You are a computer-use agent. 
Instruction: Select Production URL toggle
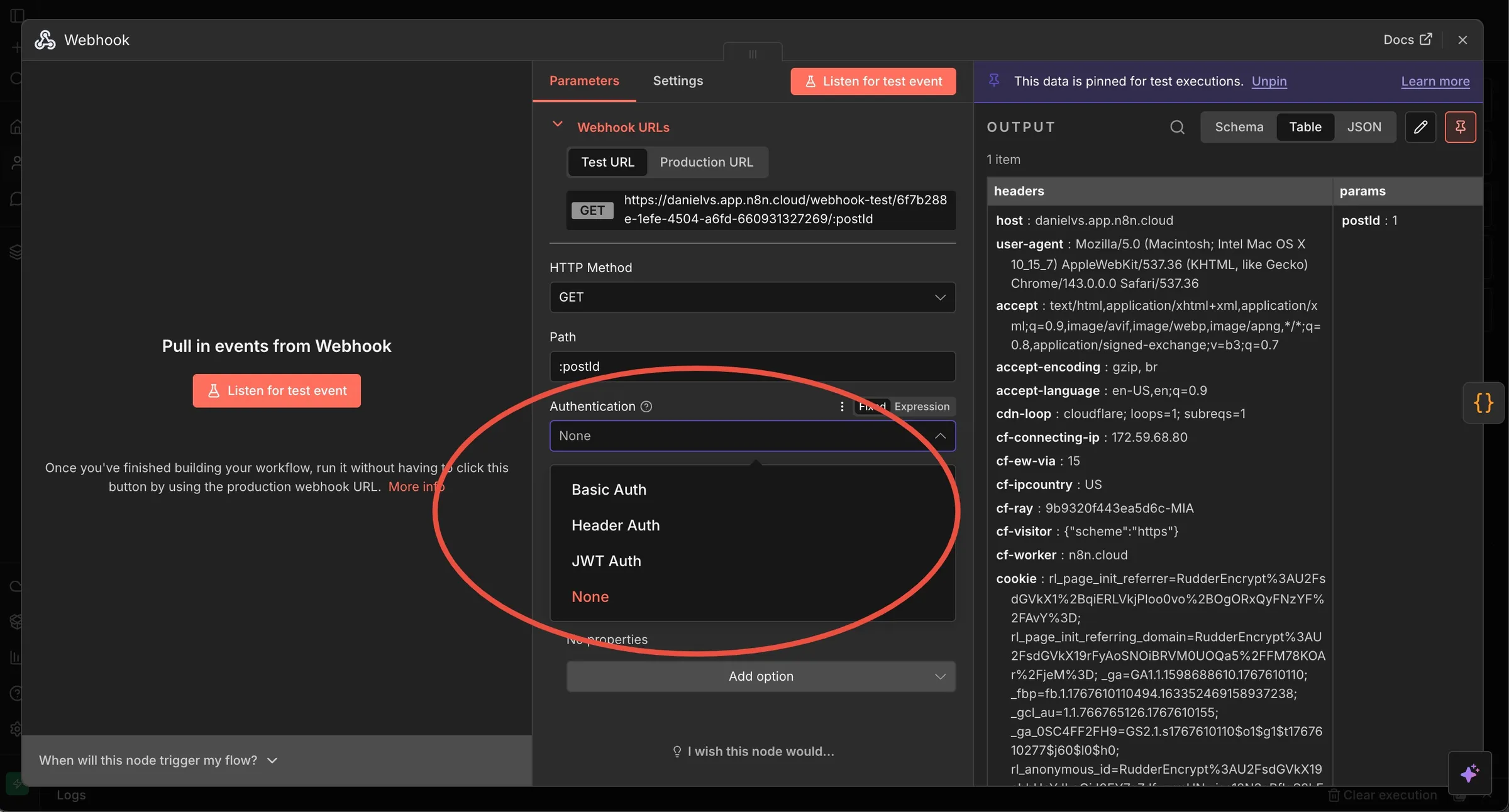706,162
